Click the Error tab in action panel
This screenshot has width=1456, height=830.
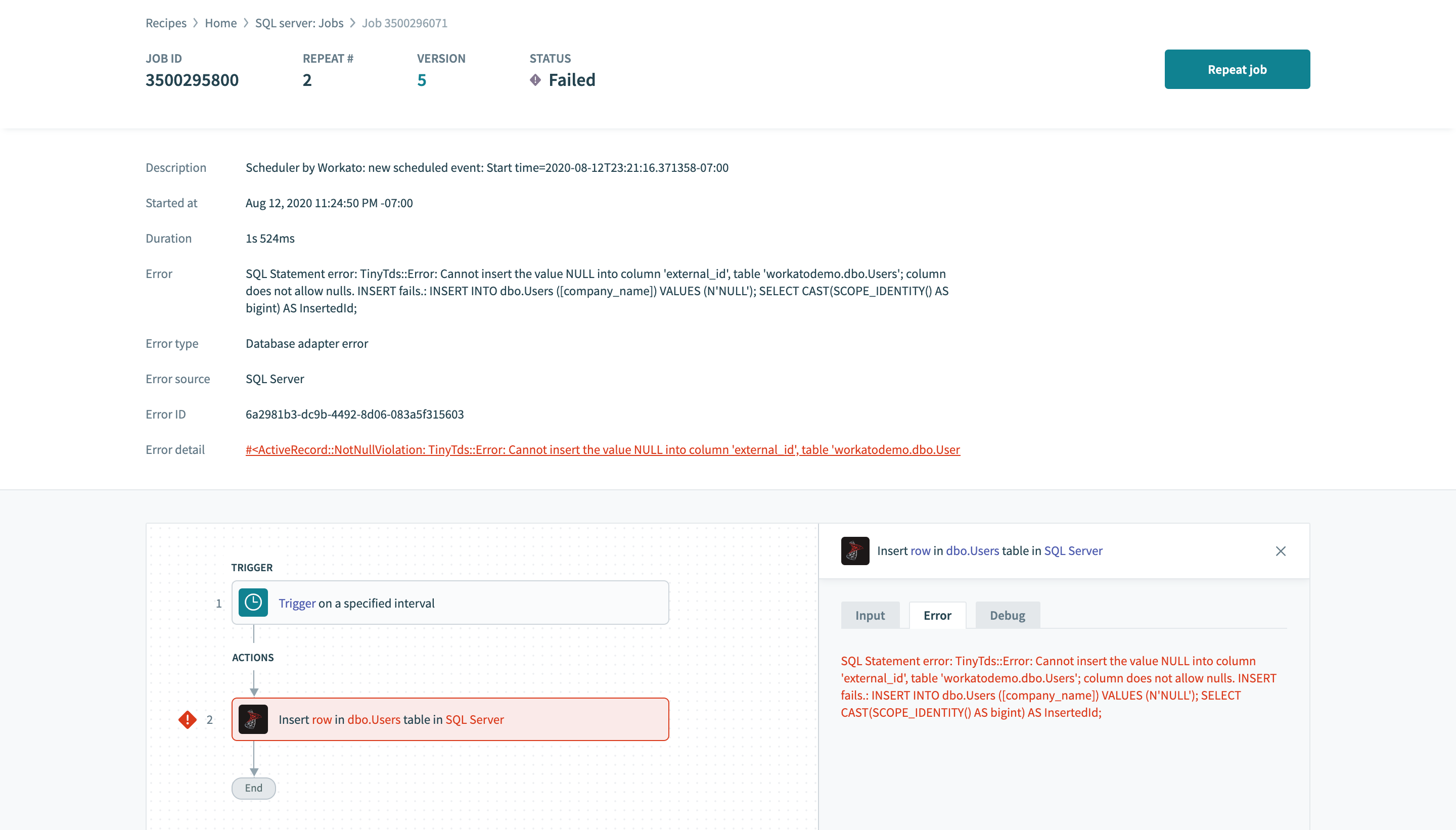[x=937, y=615]
